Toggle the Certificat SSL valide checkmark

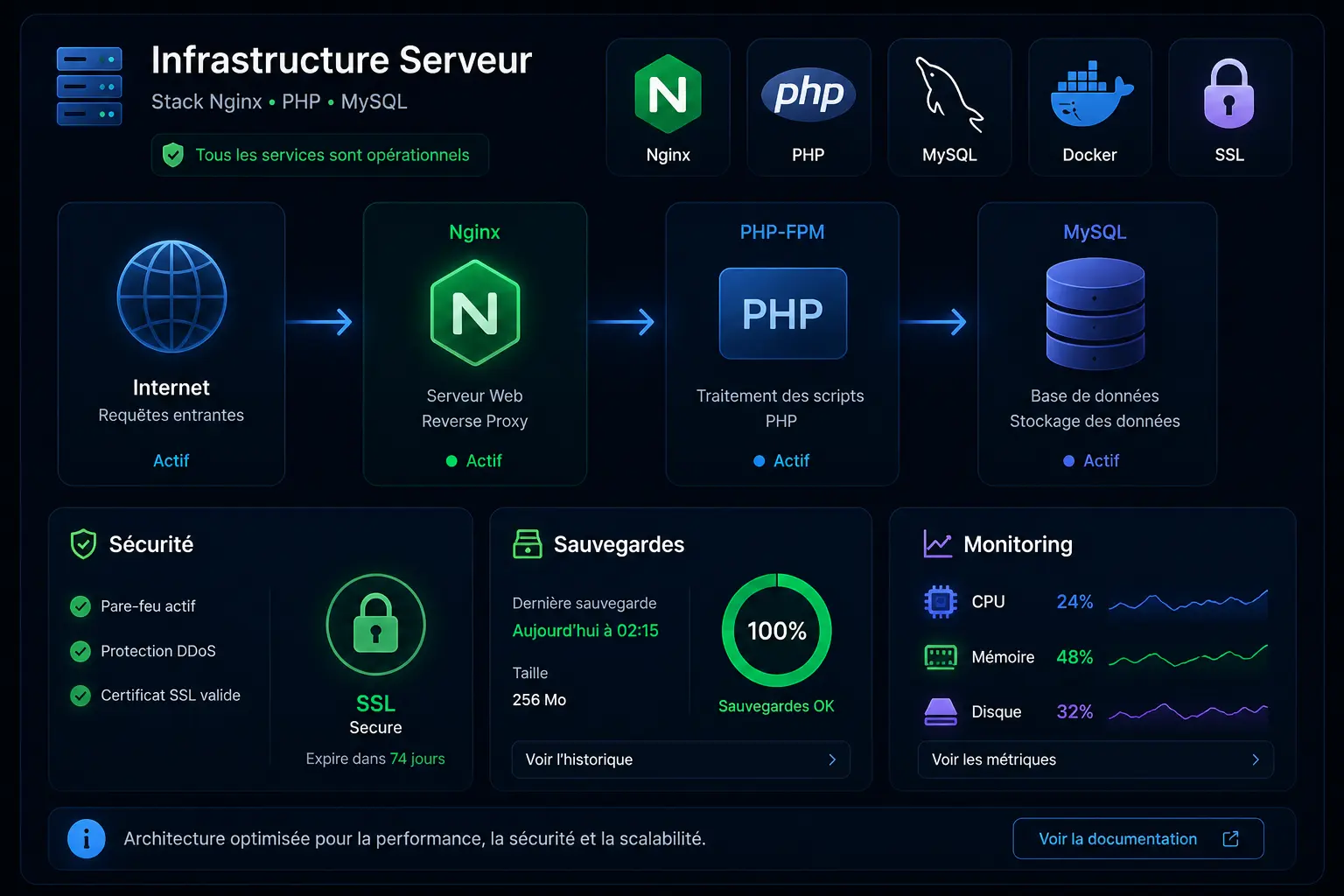tap(80, 696)
